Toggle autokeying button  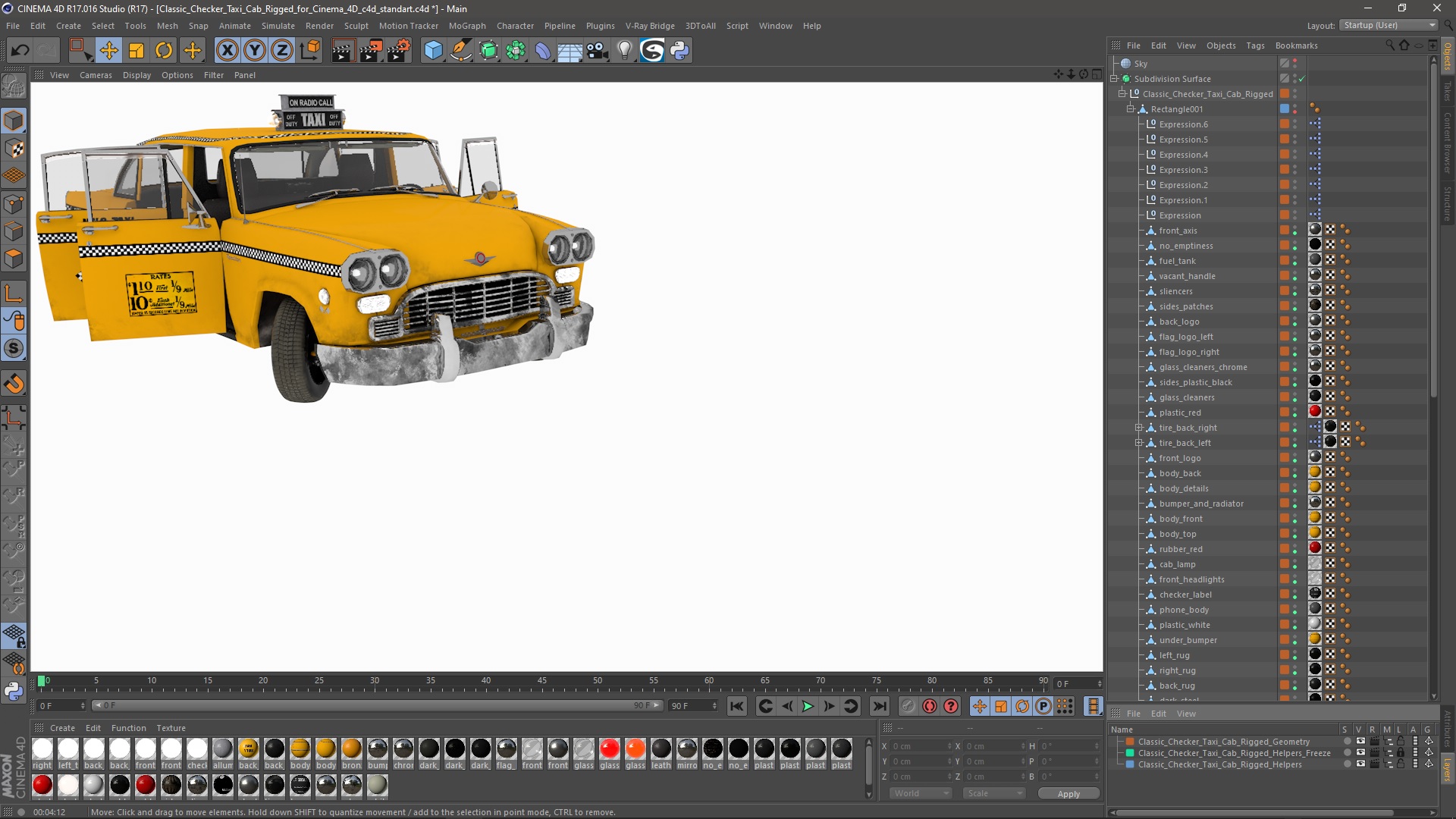coord(930,706)
